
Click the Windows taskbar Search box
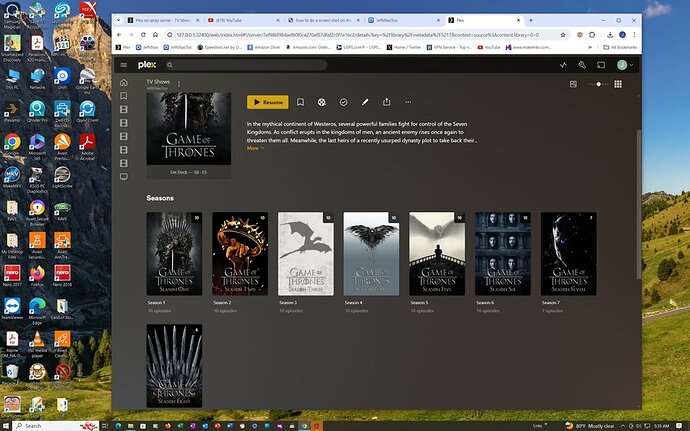[x=56, y=426]
